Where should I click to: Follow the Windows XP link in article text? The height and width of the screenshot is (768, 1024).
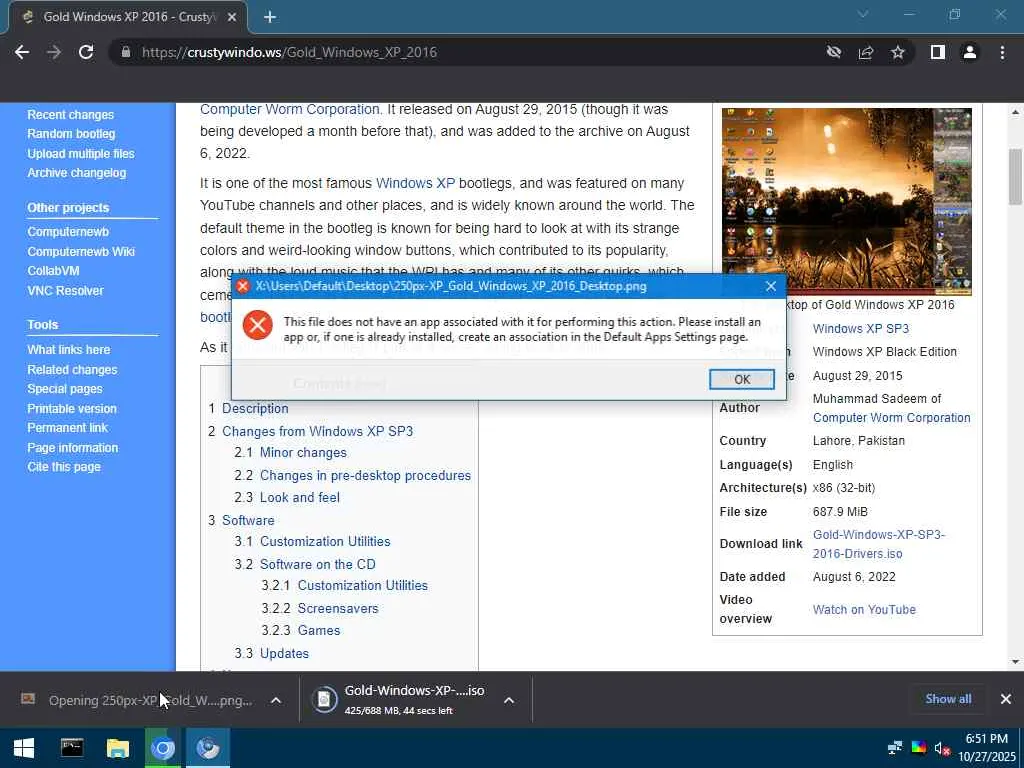pyautogui.click(x=415, y=184)
